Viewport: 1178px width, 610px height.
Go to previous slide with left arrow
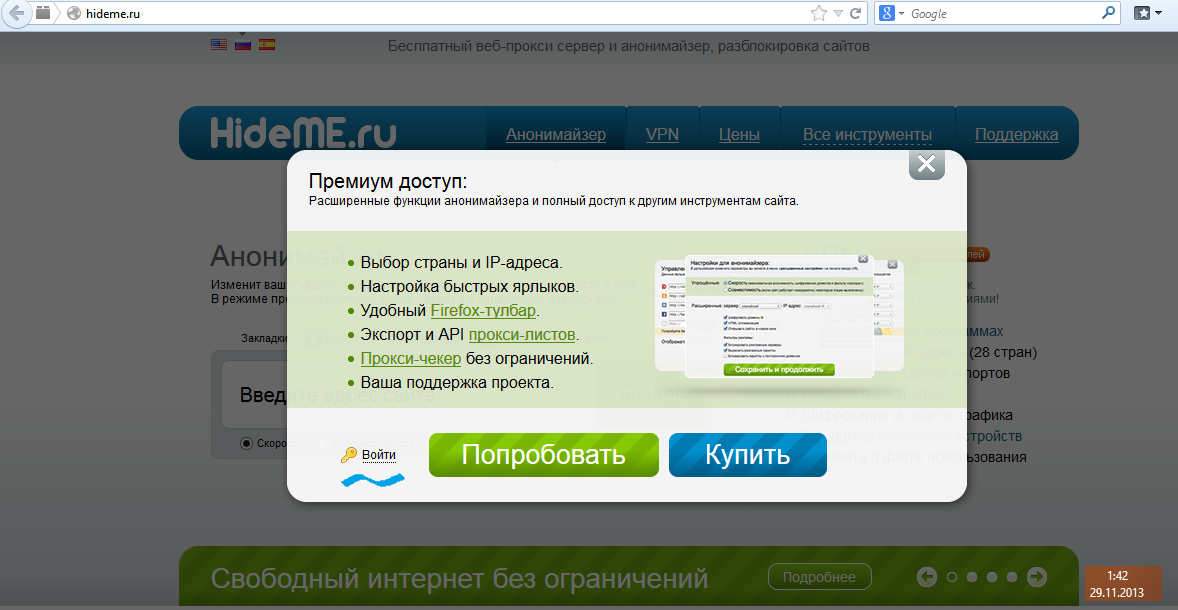pos(927,577)
